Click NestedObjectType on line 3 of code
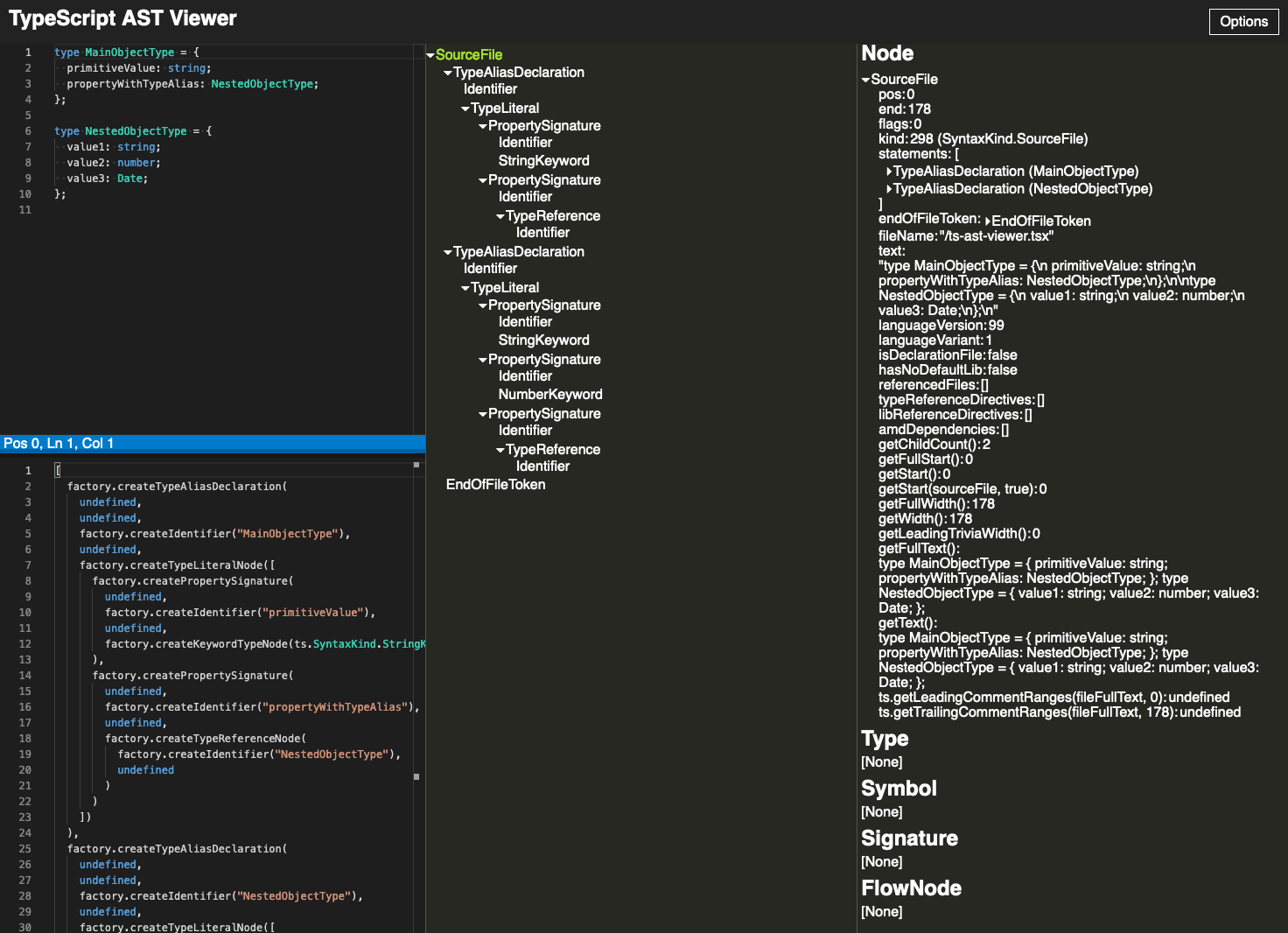The width and height of the screenshot is (1288, 933). [262, 84]
